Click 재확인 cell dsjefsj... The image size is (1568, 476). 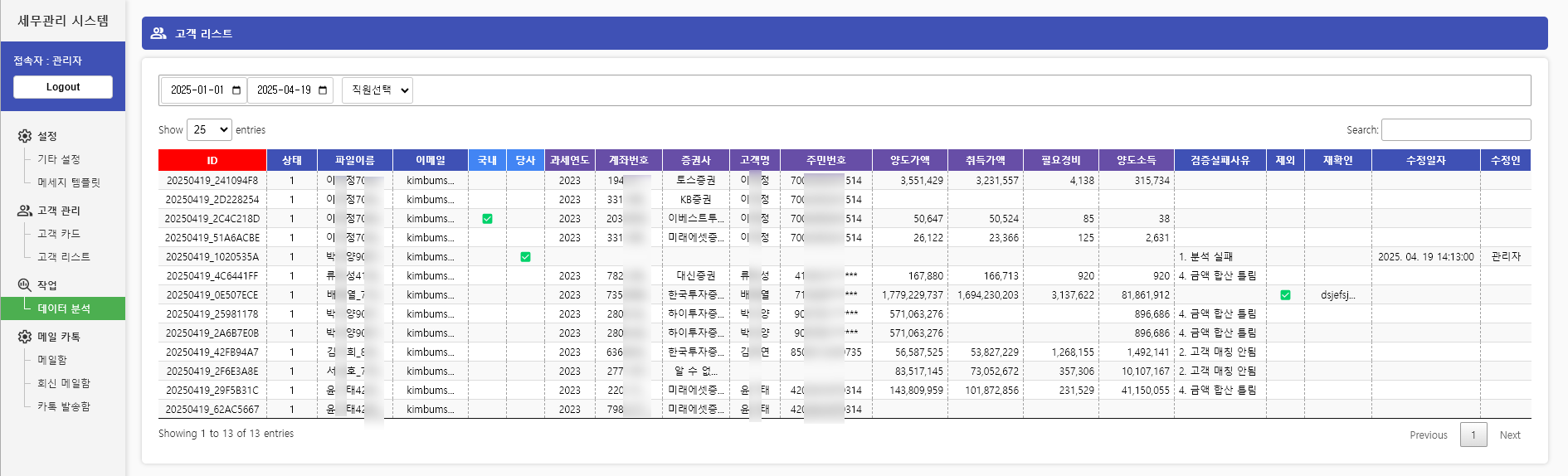pos(1338,295)
